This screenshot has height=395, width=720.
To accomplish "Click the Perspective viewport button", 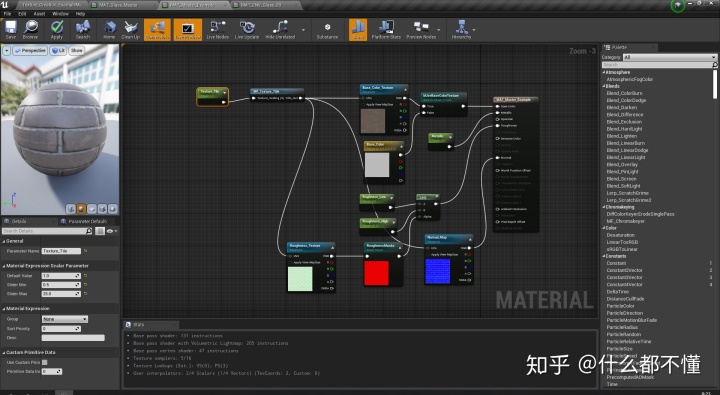I will [x=30, y=51].
